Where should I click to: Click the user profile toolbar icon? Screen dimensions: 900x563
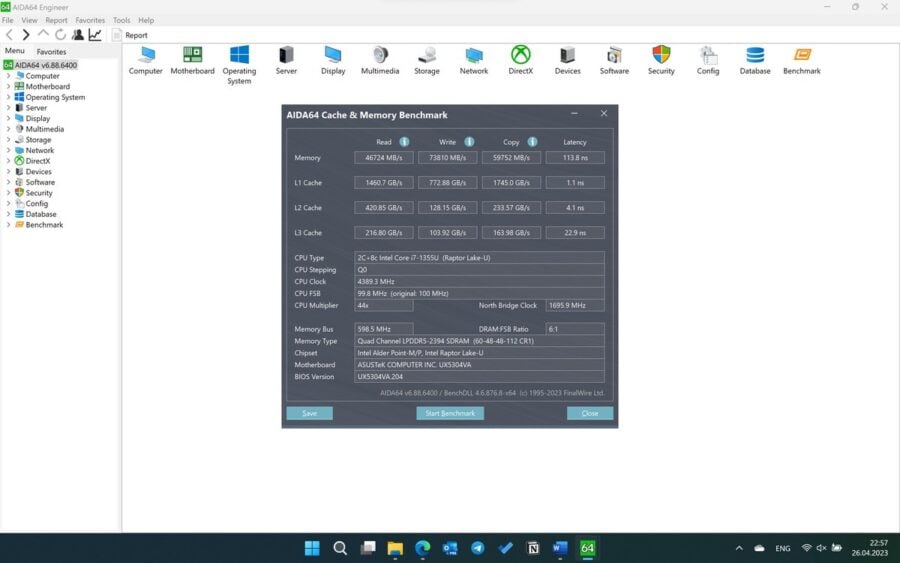[x=78, y=35]
